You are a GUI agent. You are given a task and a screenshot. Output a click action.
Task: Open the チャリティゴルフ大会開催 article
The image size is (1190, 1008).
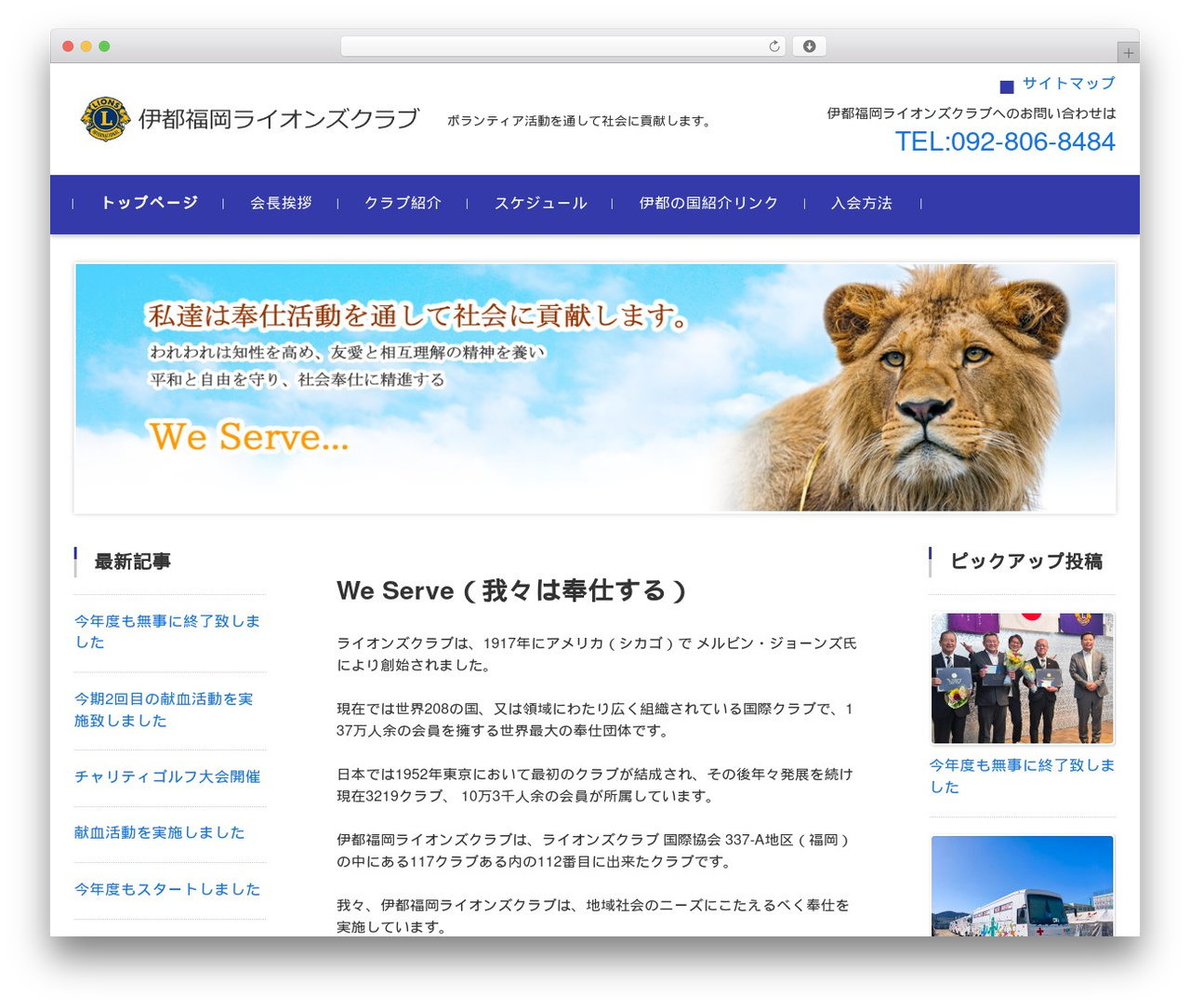[167, 776]
